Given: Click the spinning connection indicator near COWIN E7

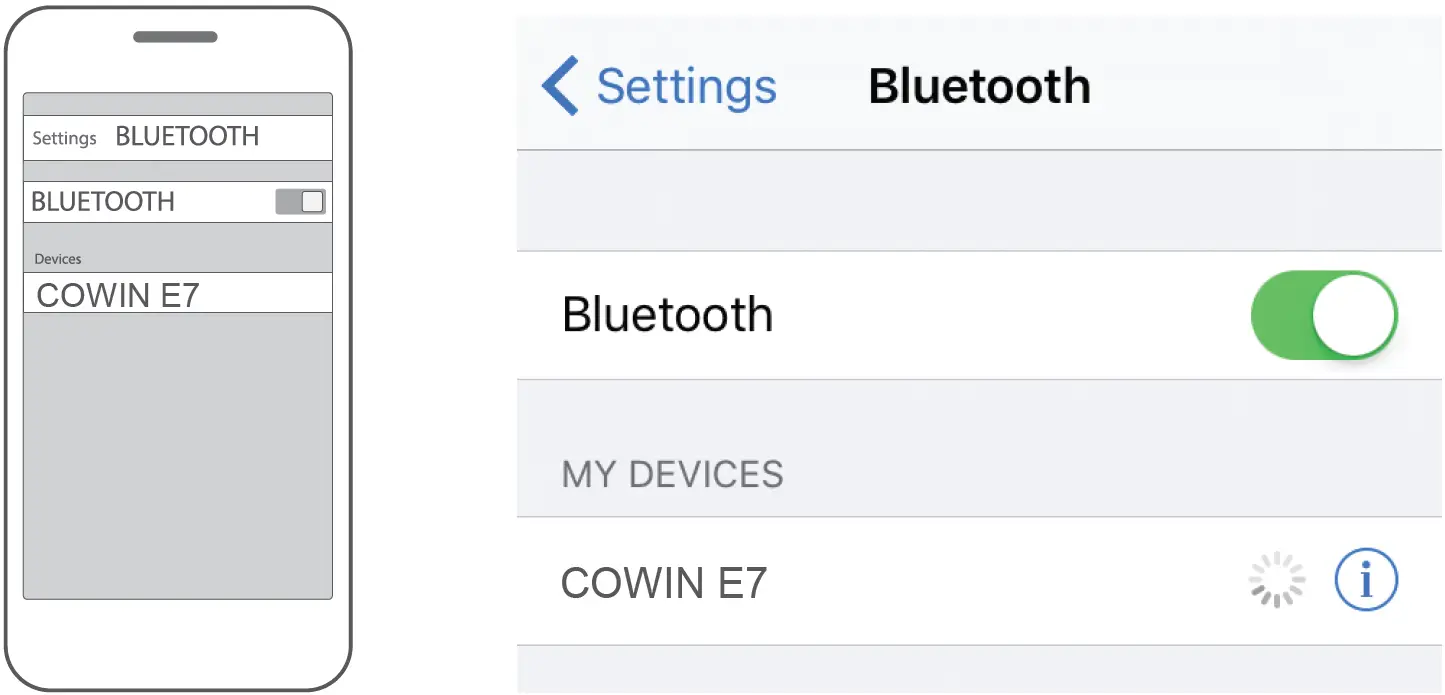Looking at the screenshot, I should point(1276,579).
